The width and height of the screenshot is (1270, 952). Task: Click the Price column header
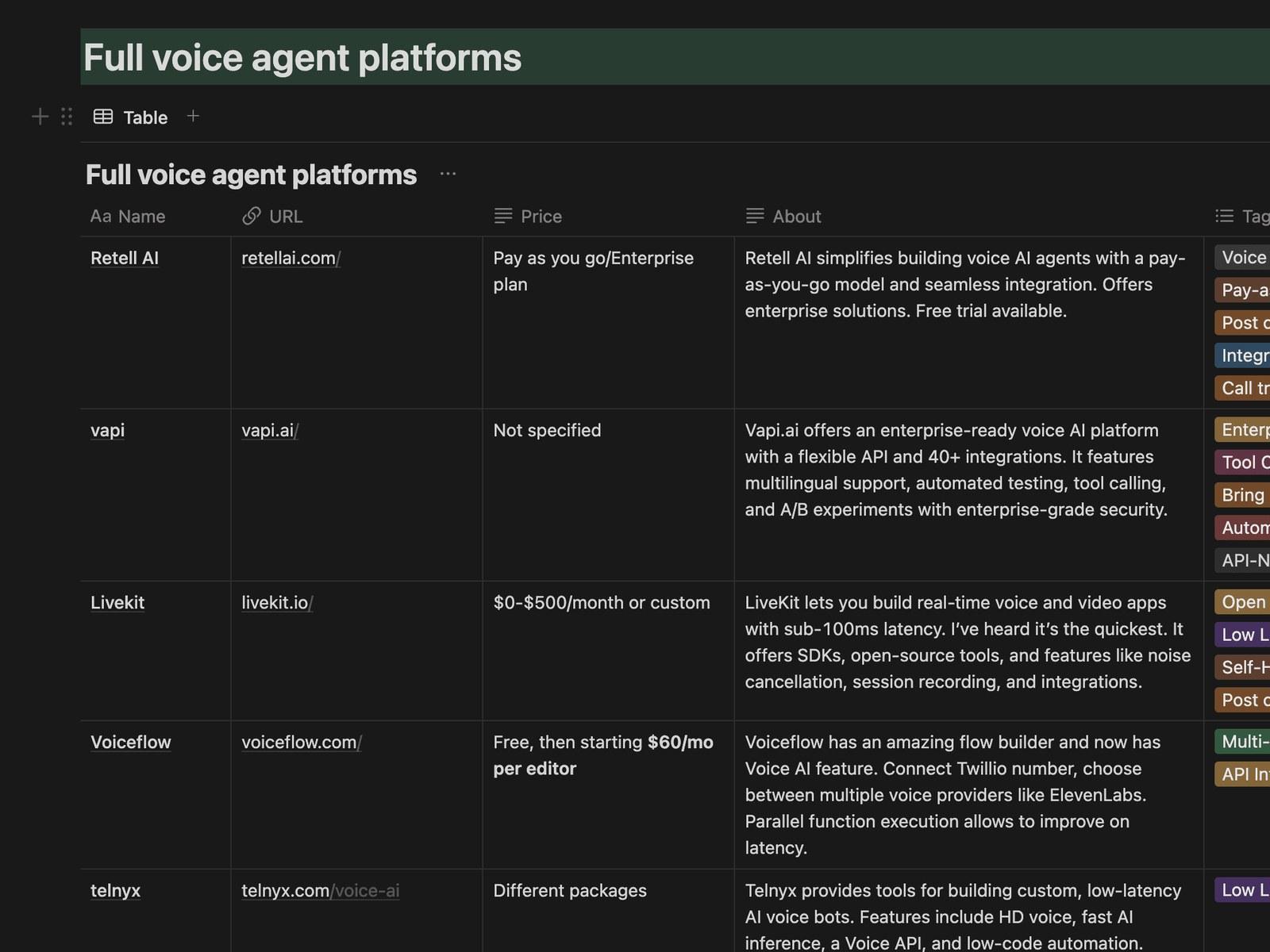point(528,216)
